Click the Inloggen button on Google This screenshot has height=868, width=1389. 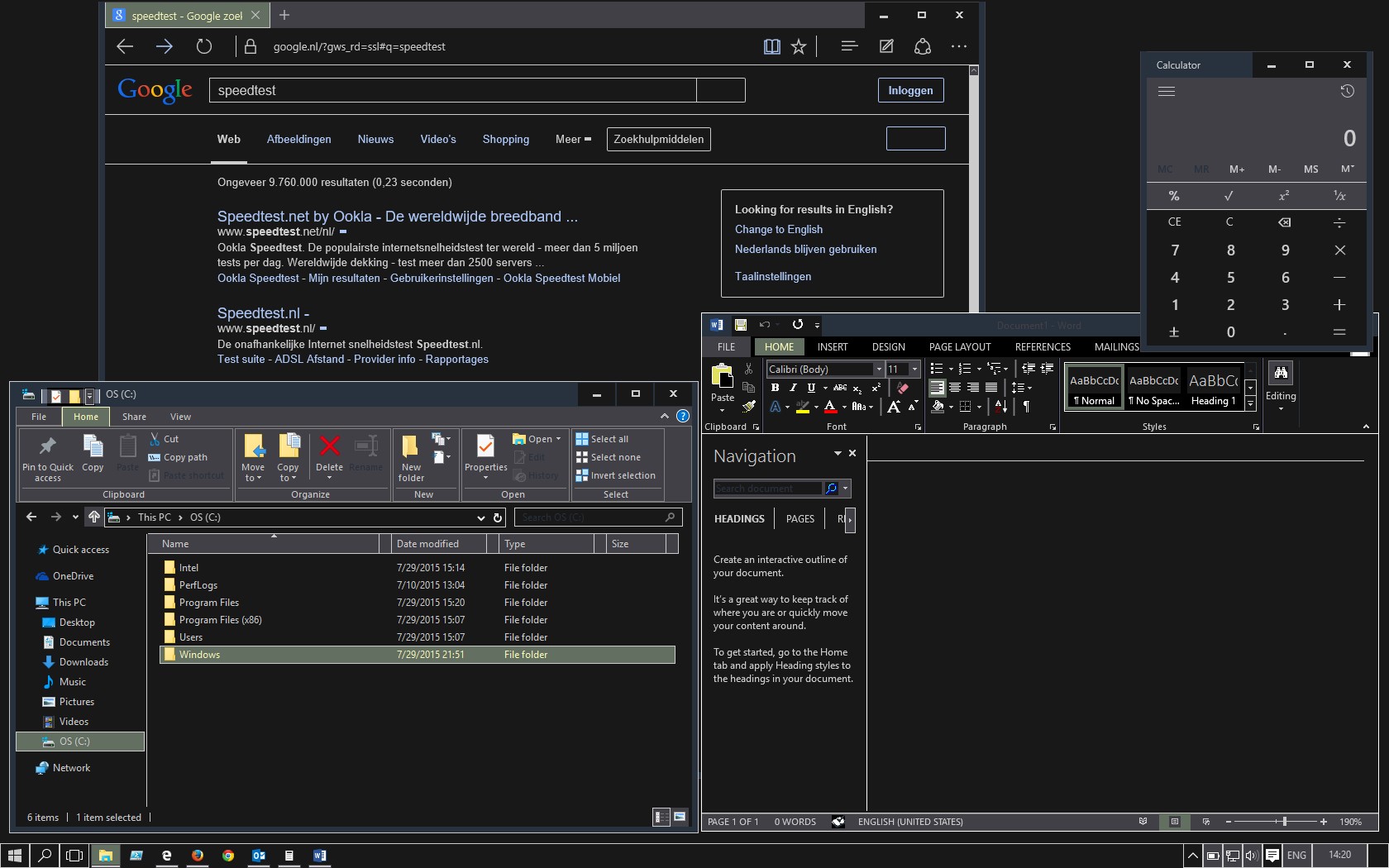click(x=910, y=90)
